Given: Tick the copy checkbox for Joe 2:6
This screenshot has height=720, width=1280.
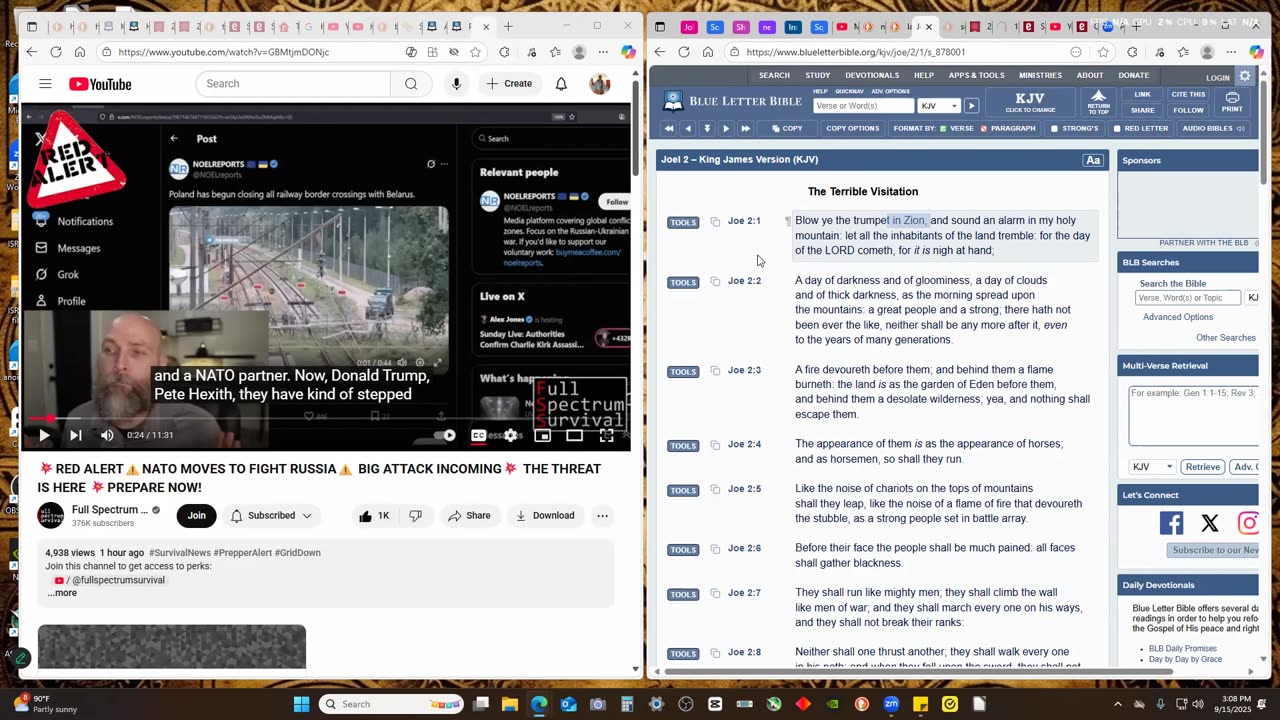Looking at the screenshot, I should click(x=715, y=549).
